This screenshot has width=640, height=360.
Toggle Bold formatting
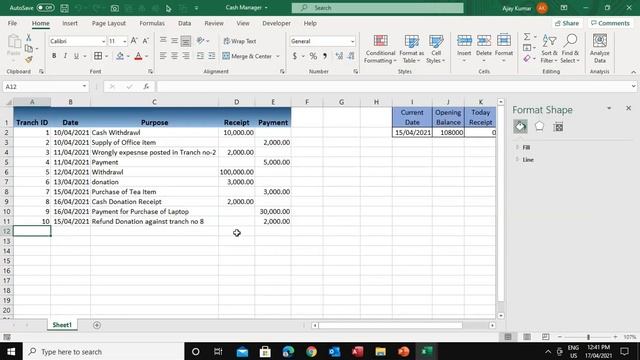(x=54, y=56)
